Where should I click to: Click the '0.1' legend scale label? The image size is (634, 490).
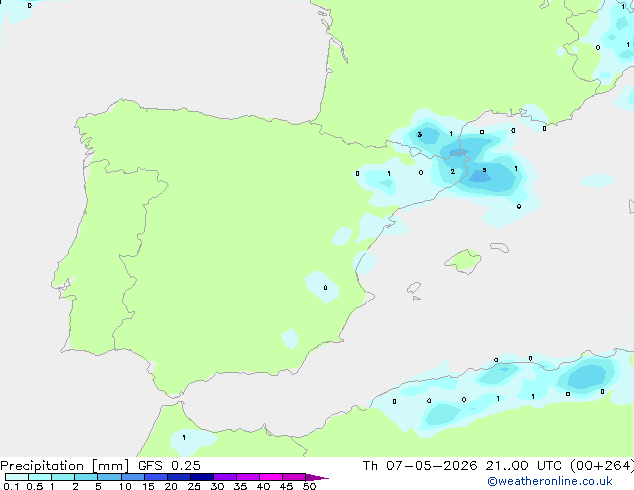tap(11, 486)
